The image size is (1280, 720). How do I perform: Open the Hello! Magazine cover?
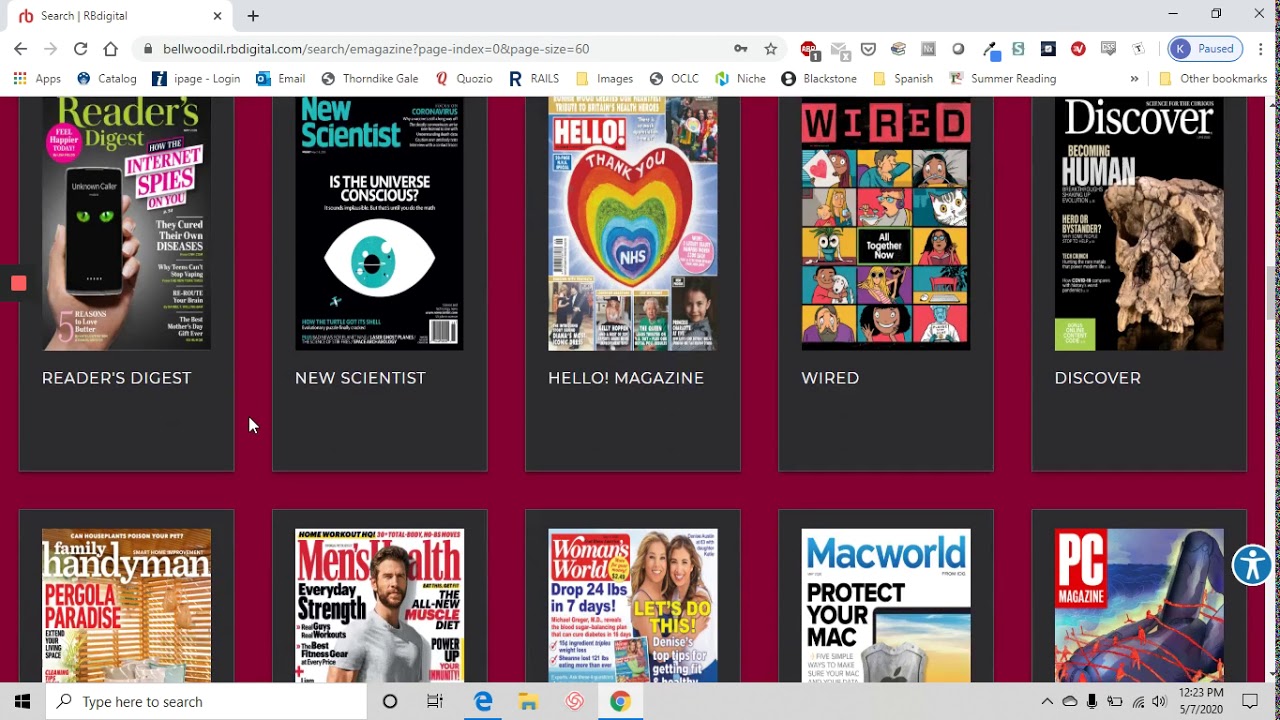[632, 223]
